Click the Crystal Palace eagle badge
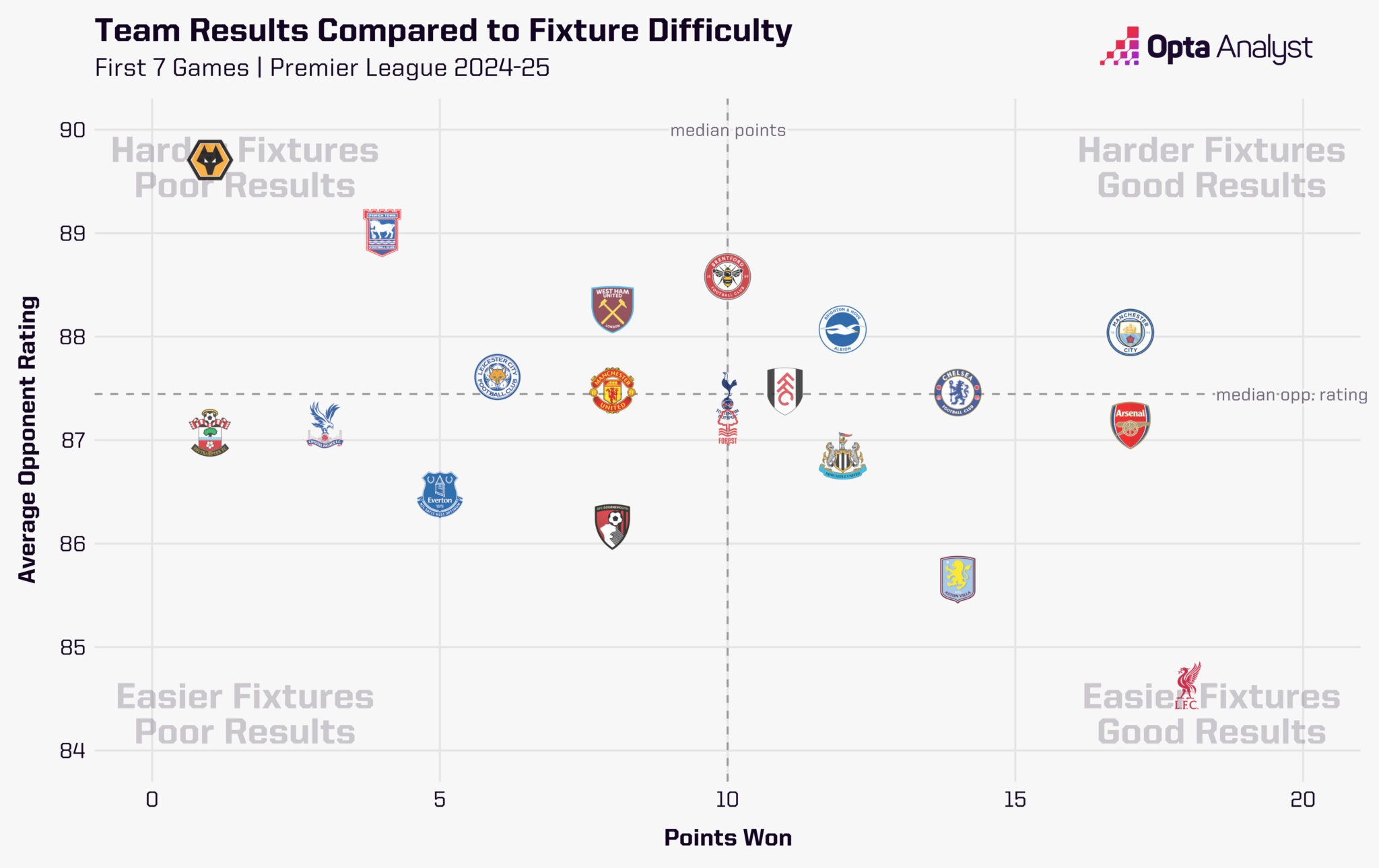 [x=325, y=425]
